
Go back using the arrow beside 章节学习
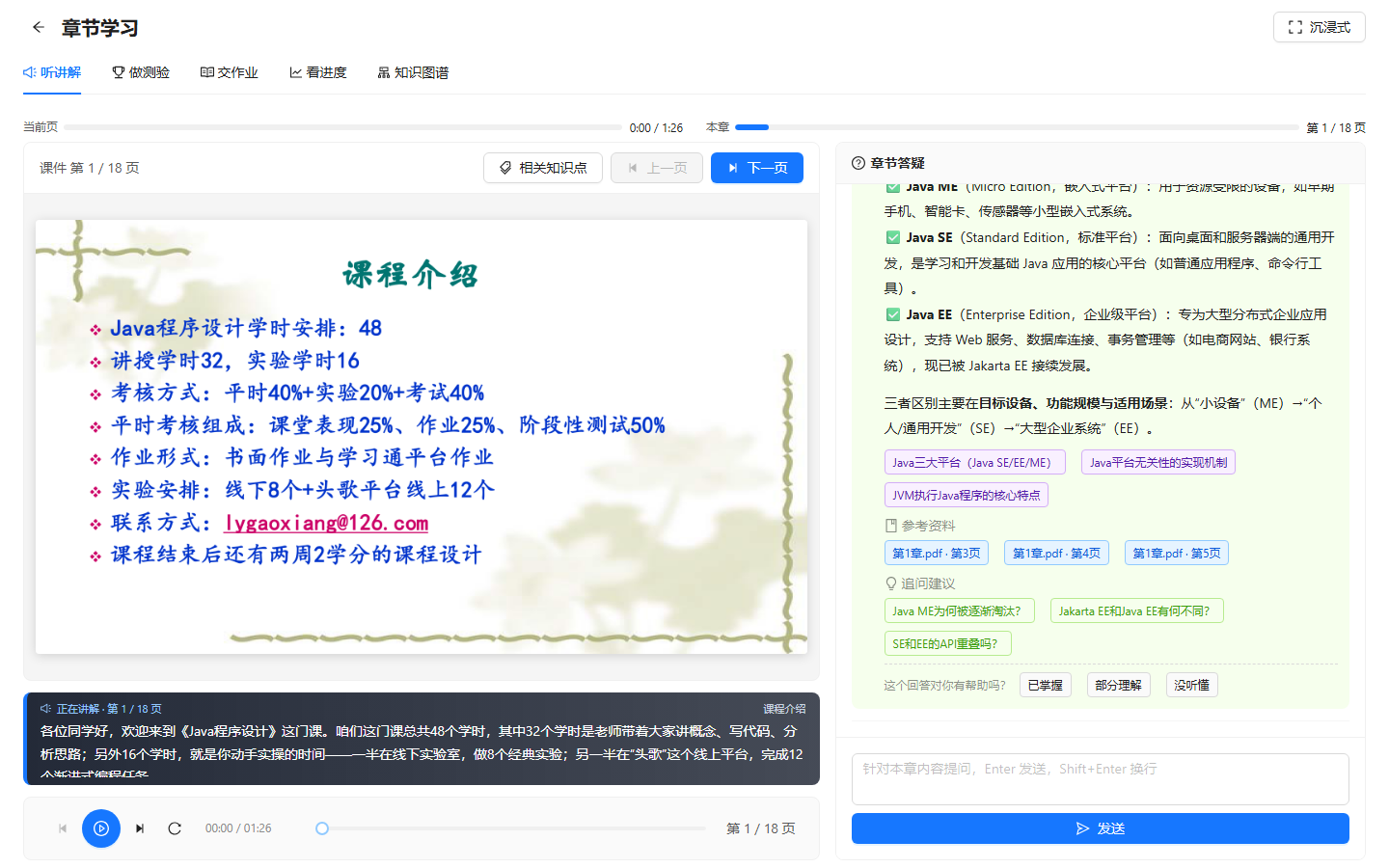[39, 27]
